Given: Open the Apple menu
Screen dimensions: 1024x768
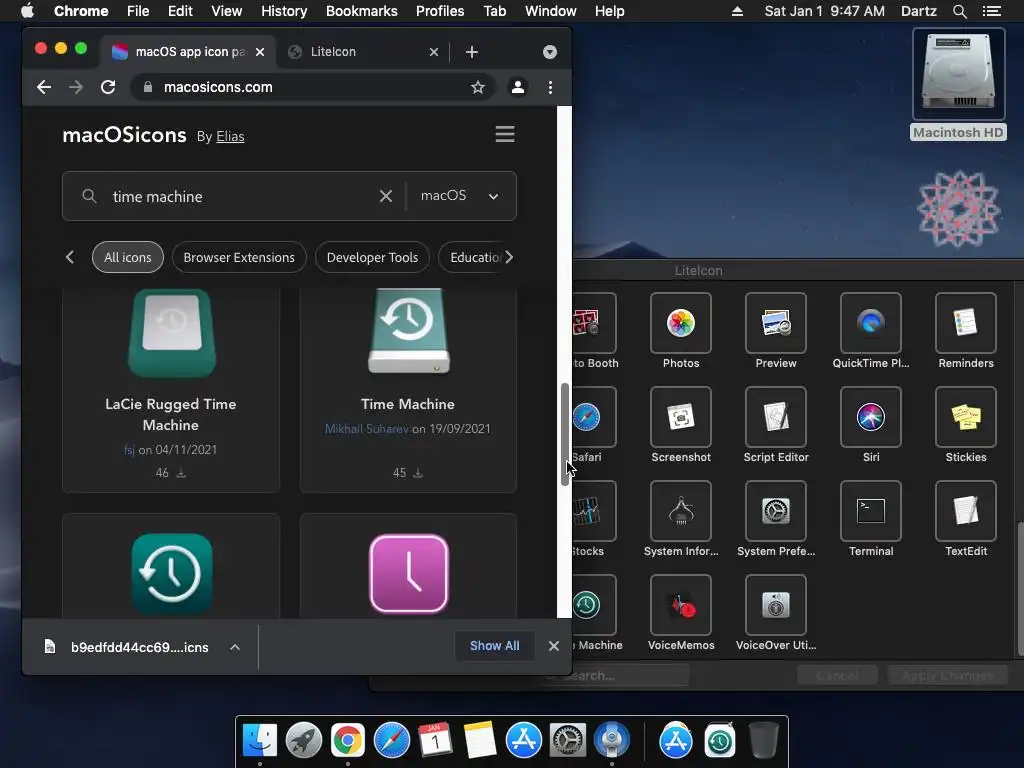Looking at the screenshot, I should (x=27, y=11).
